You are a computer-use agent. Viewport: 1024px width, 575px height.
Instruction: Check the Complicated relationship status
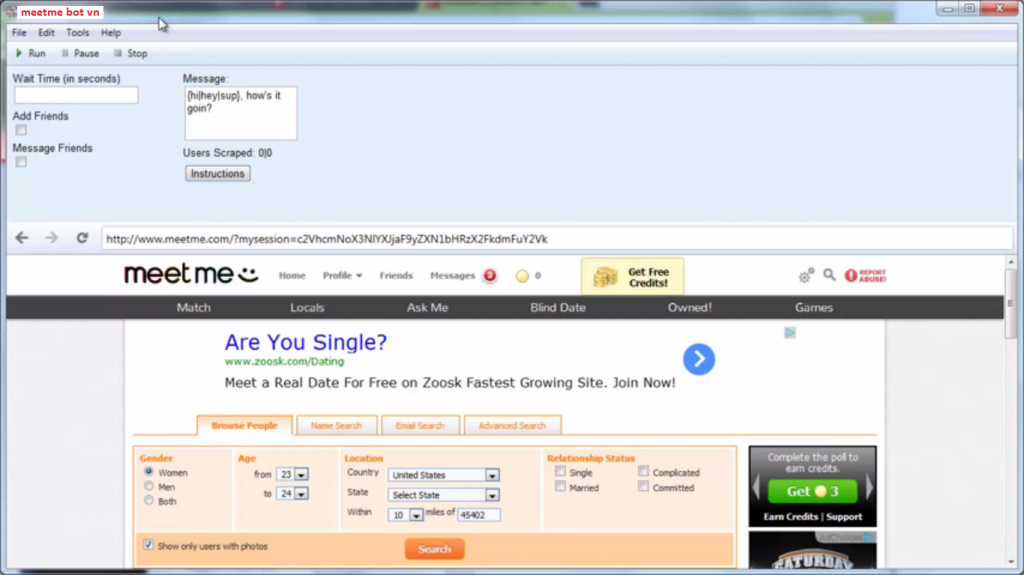[x=643, y=471]
